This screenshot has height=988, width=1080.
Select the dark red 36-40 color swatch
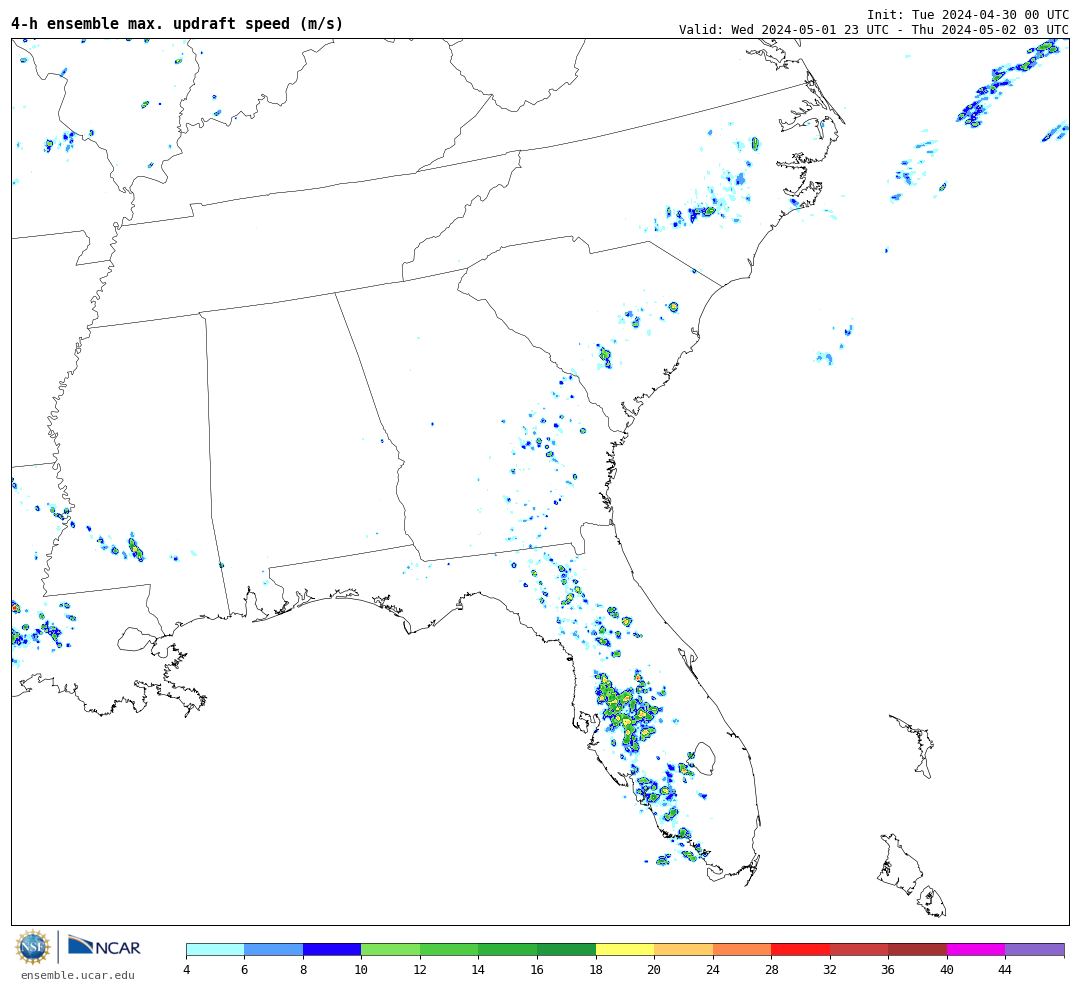pos(917,950)
